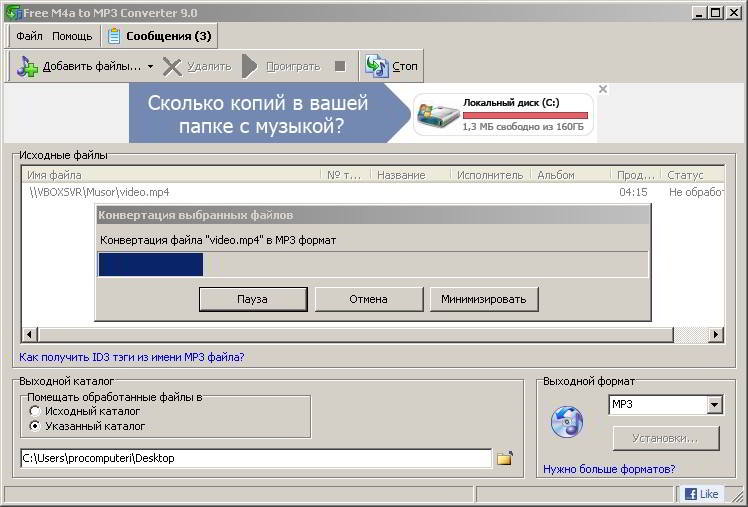Click the Add files music note icon
Image resolution: width=748 pixels, height=507 pixels.
click(27, 66)
